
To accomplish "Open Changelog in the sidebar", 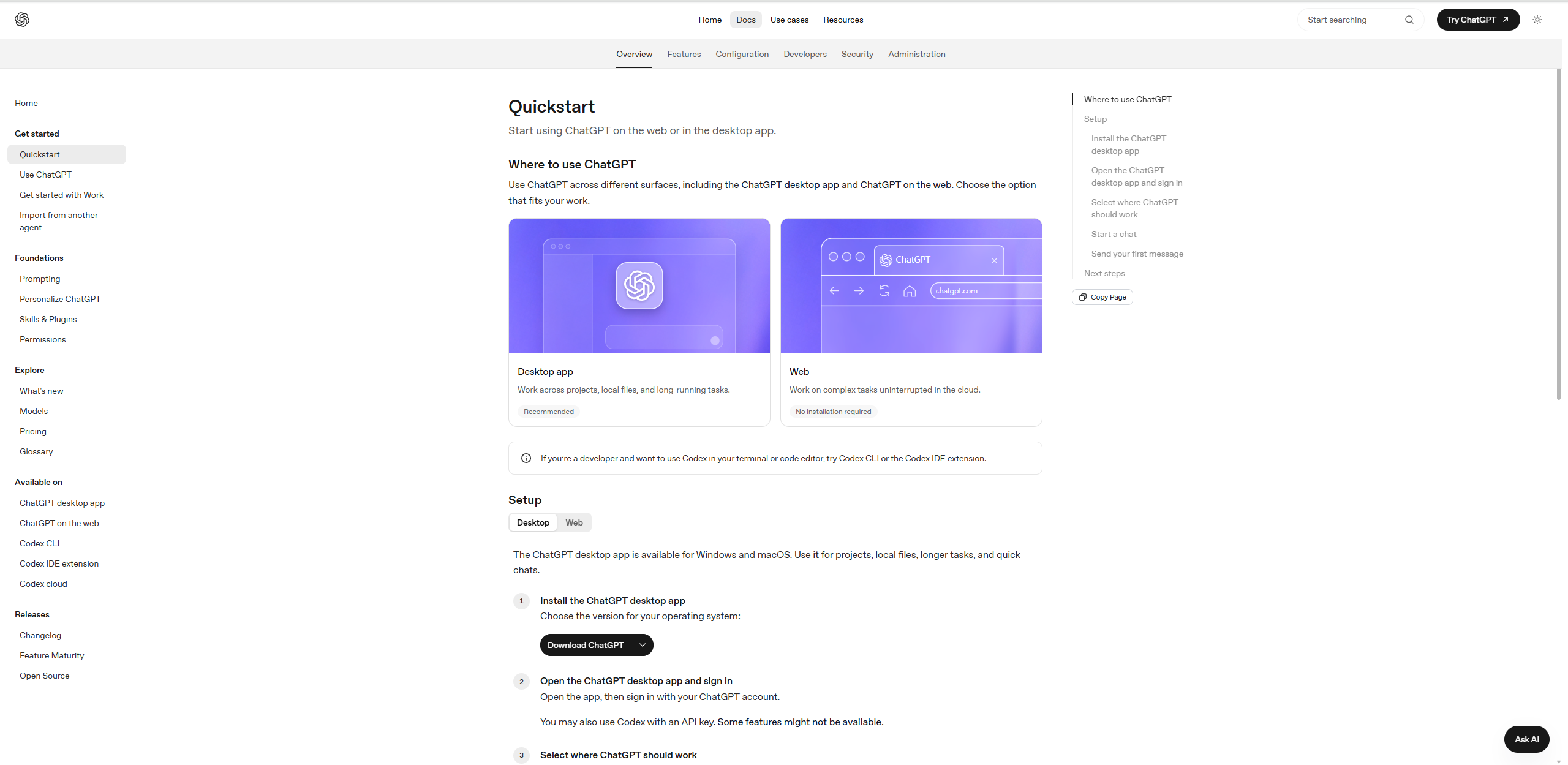I will click(40, 635).
